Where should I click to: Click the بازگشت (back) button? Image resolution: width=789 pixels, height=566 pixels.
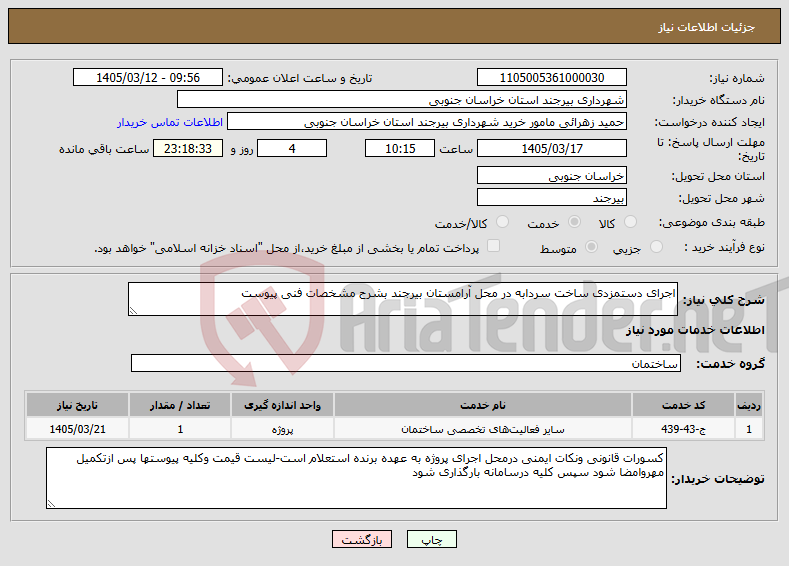tap(361, 539)
